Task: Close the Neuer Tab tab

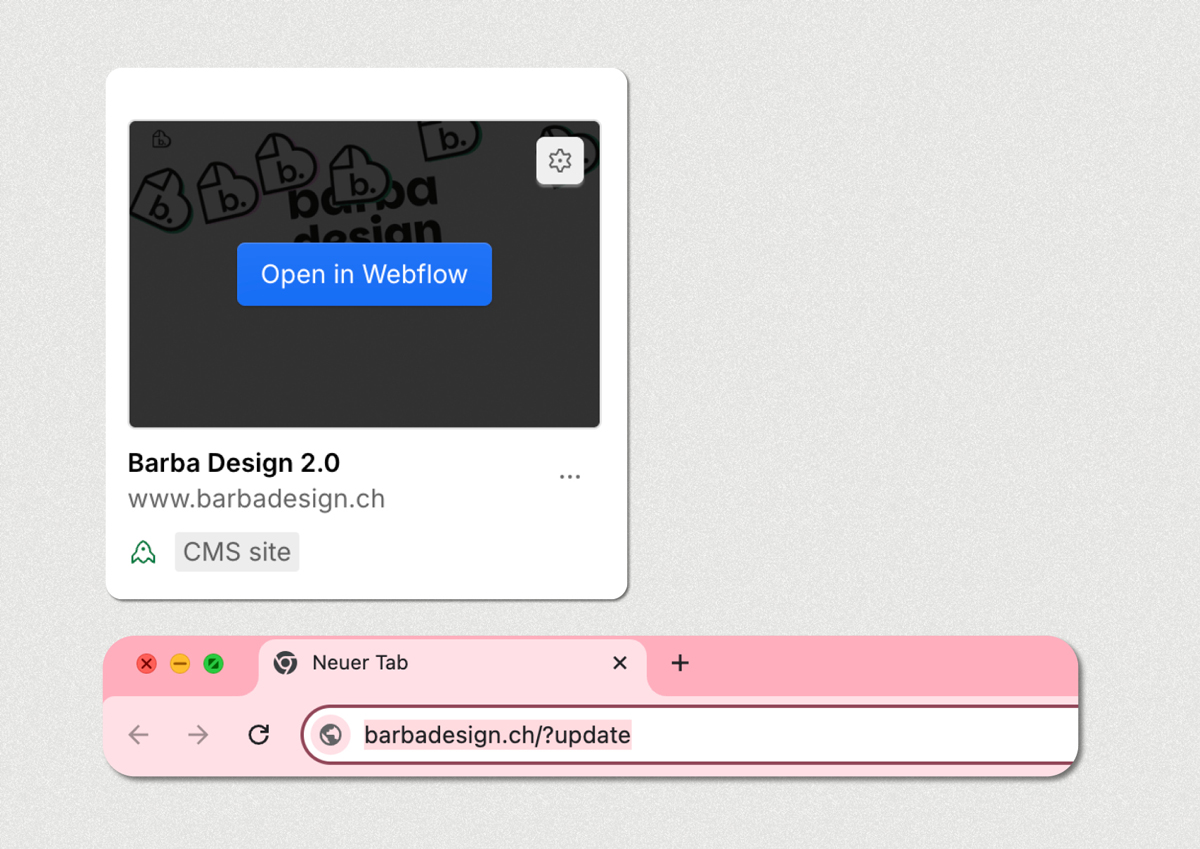Action: pyautogui.click(x=620, y=663)
